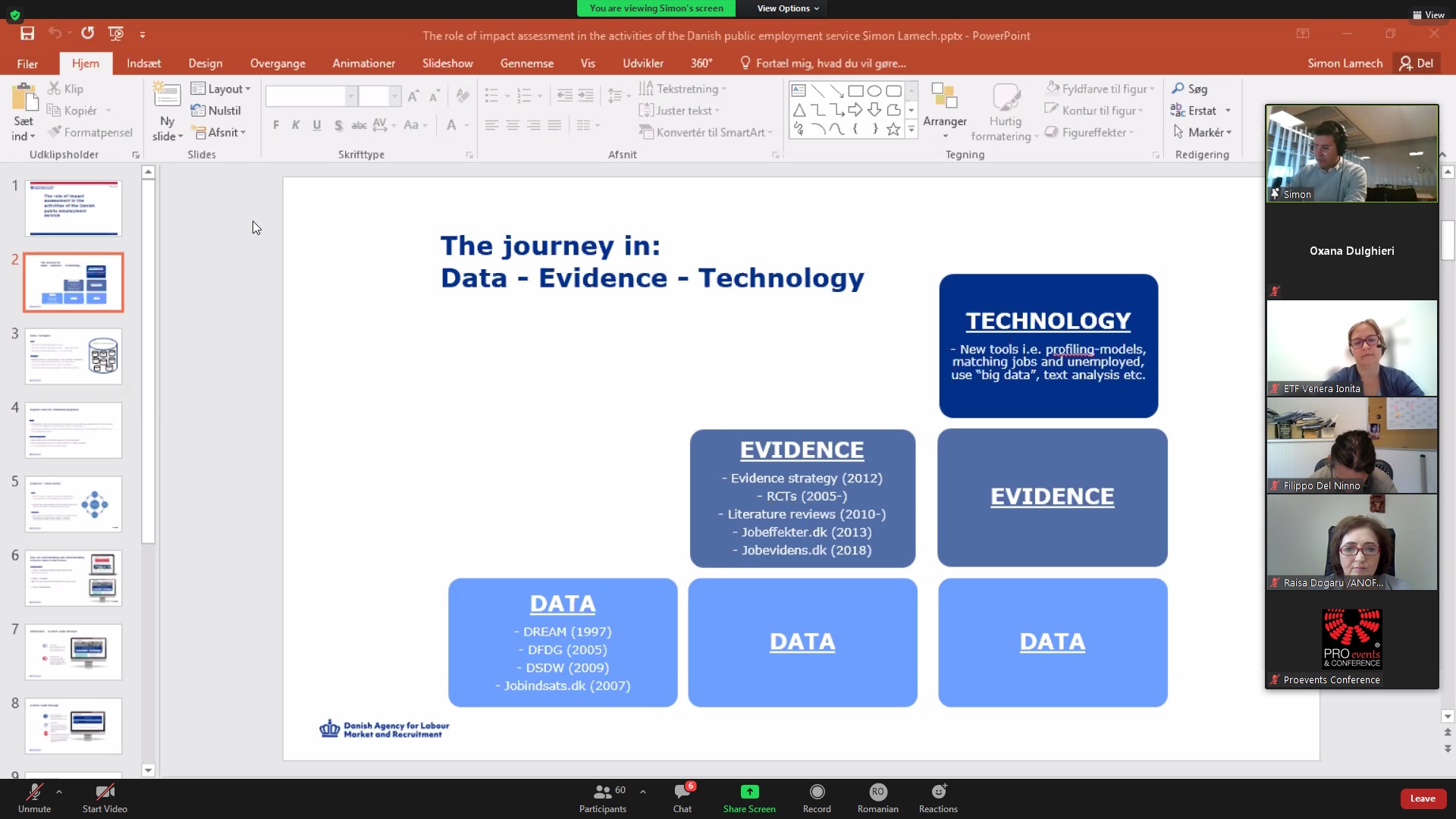The image size is (1456, 819).
Task: Switch to the Design tab
Action: click(x=206, y=63)
